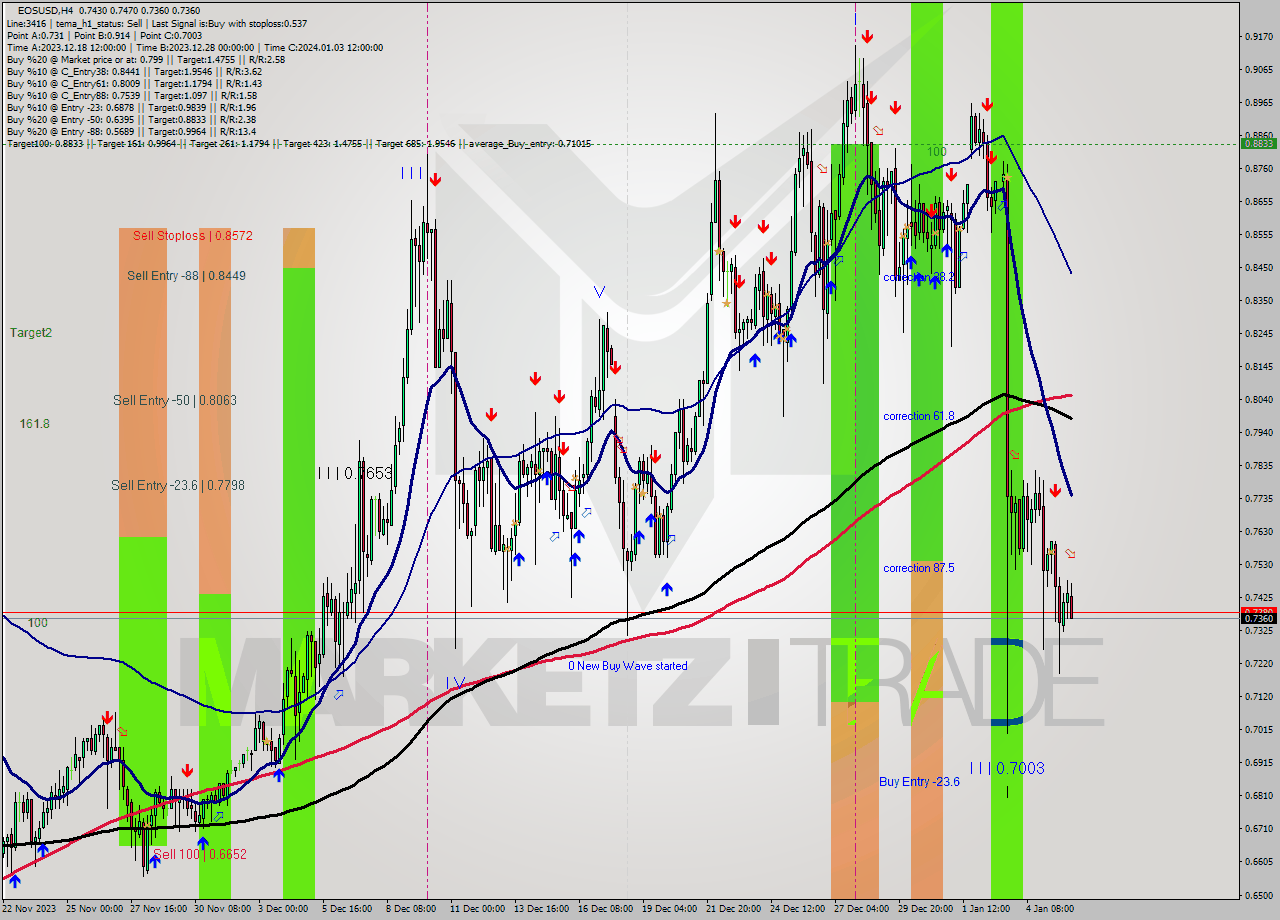This screenshot has height=920, width=1280.
Task: Click the 0.6810 price scale value
Action: [1258, 797]
